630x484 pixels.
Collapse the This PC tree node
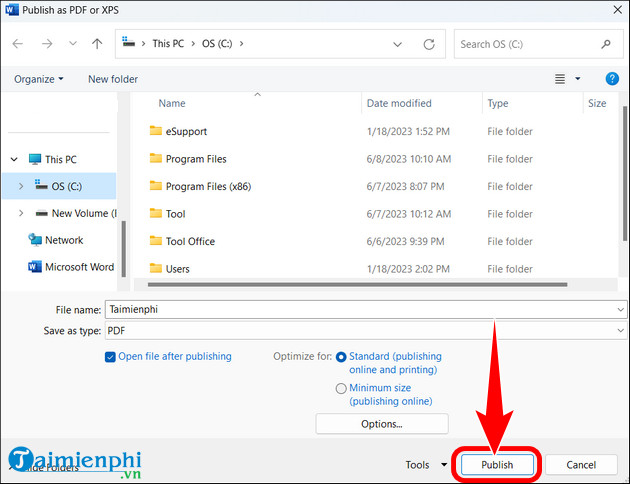point(14,159)
